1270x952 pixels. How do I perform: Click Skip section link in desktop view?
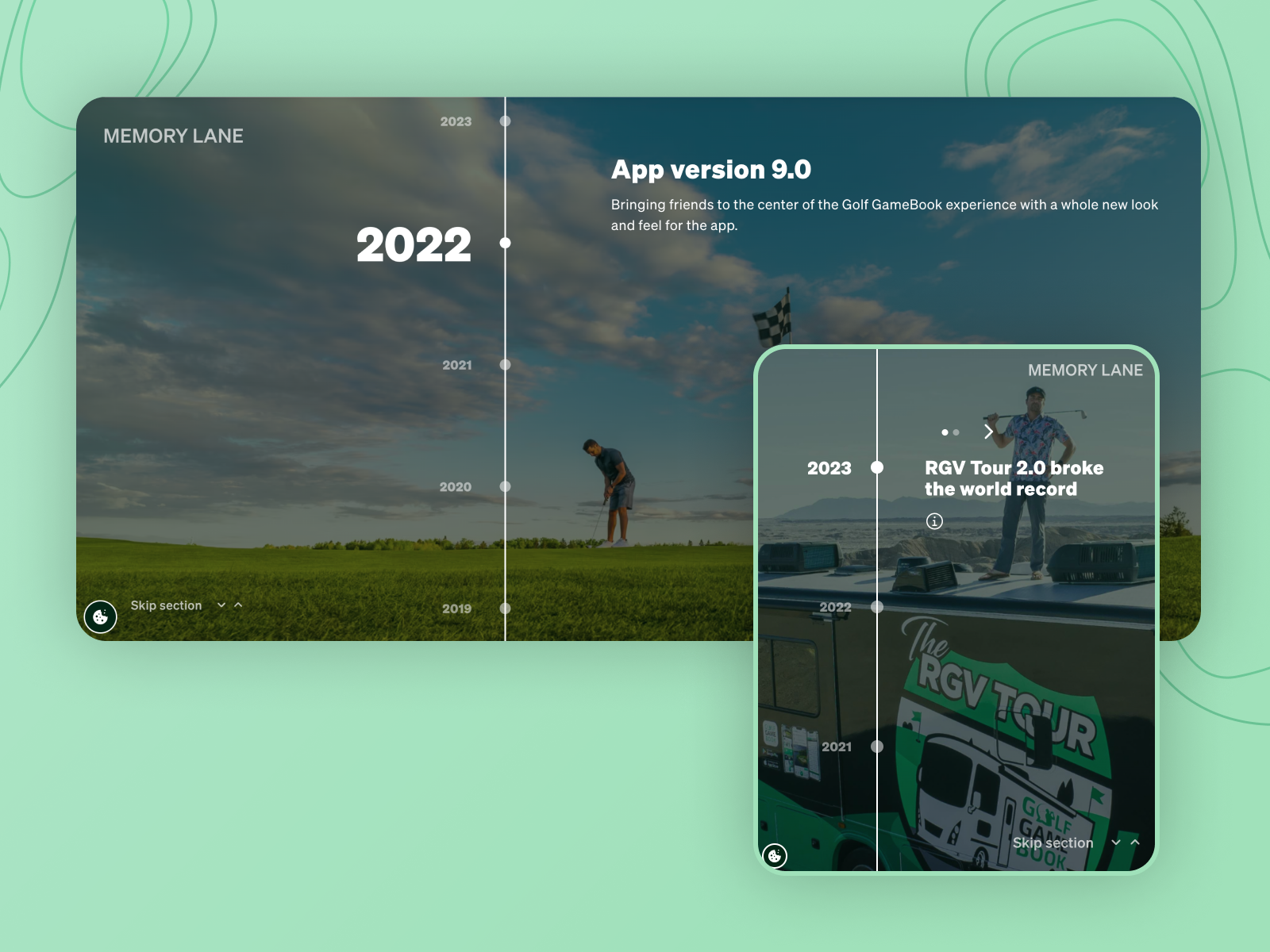166,605
